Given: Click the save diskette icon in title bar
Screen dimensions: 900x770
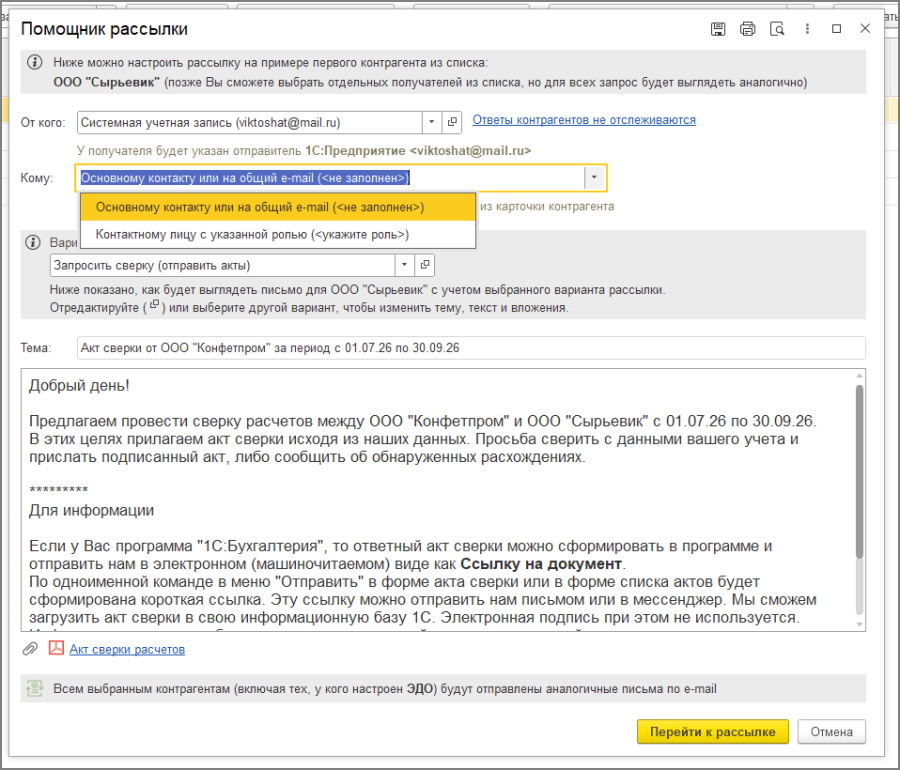Looking at the screenshot, I should pyautogui.click(x=717, y=29).
